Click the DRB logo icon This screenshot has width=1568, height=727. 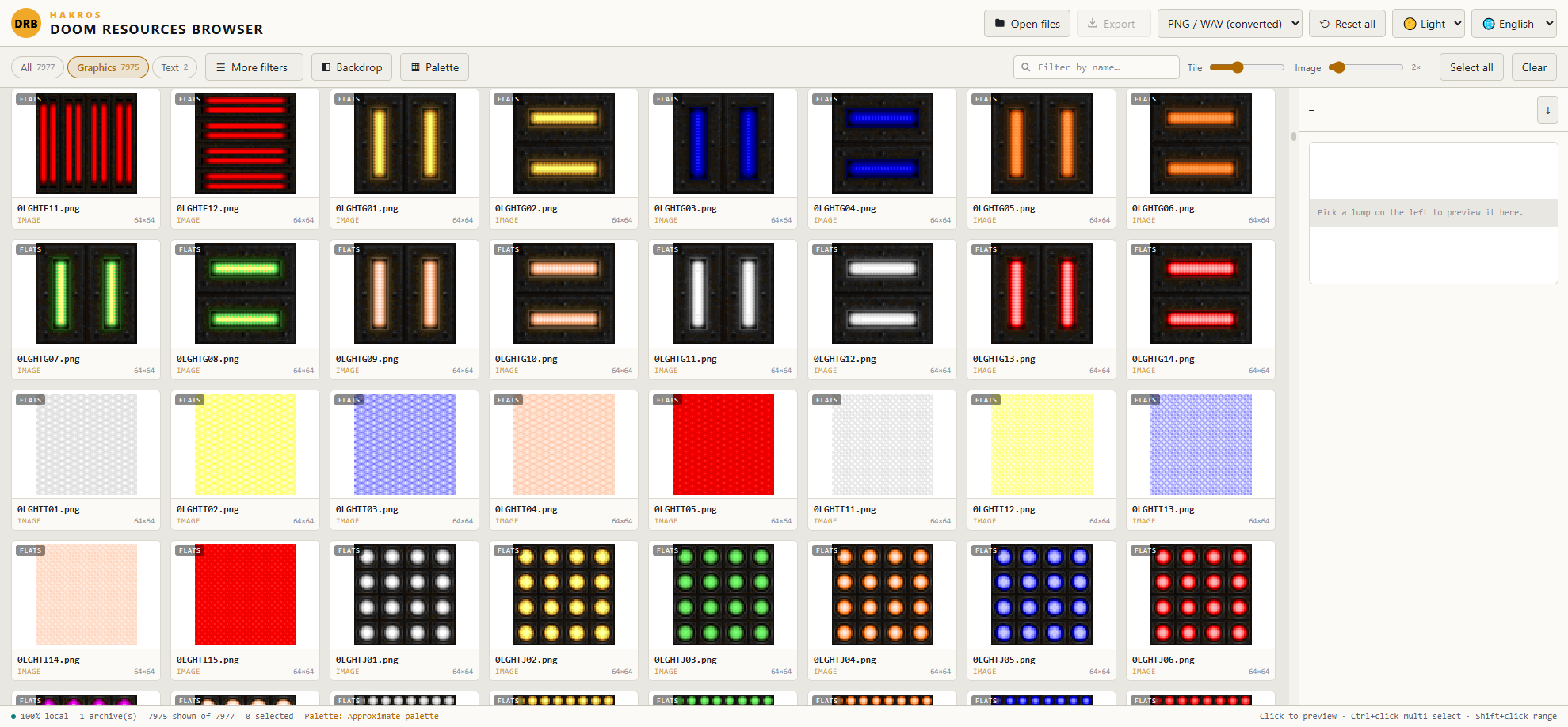pyautogui.click(x=26, y=24)
